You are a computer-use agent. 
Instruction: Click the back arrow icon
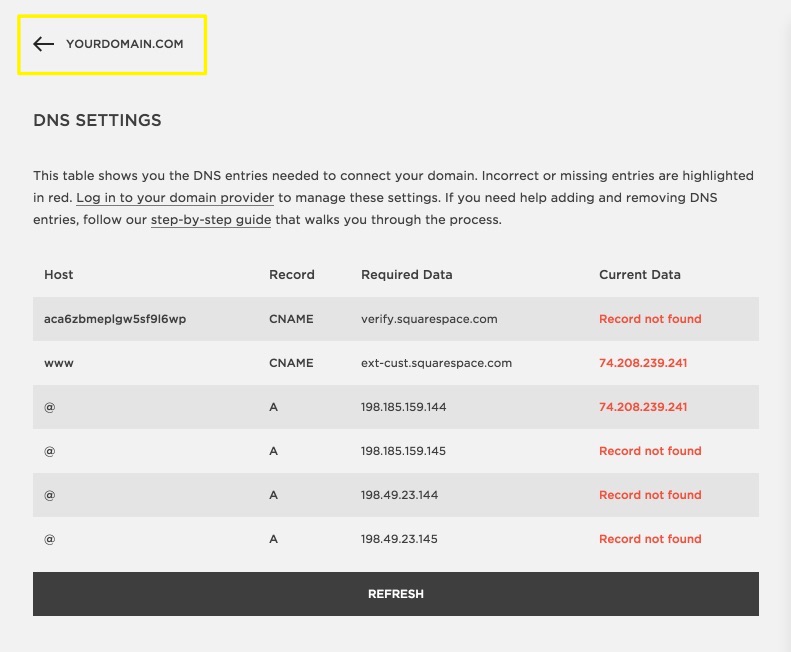43,44
